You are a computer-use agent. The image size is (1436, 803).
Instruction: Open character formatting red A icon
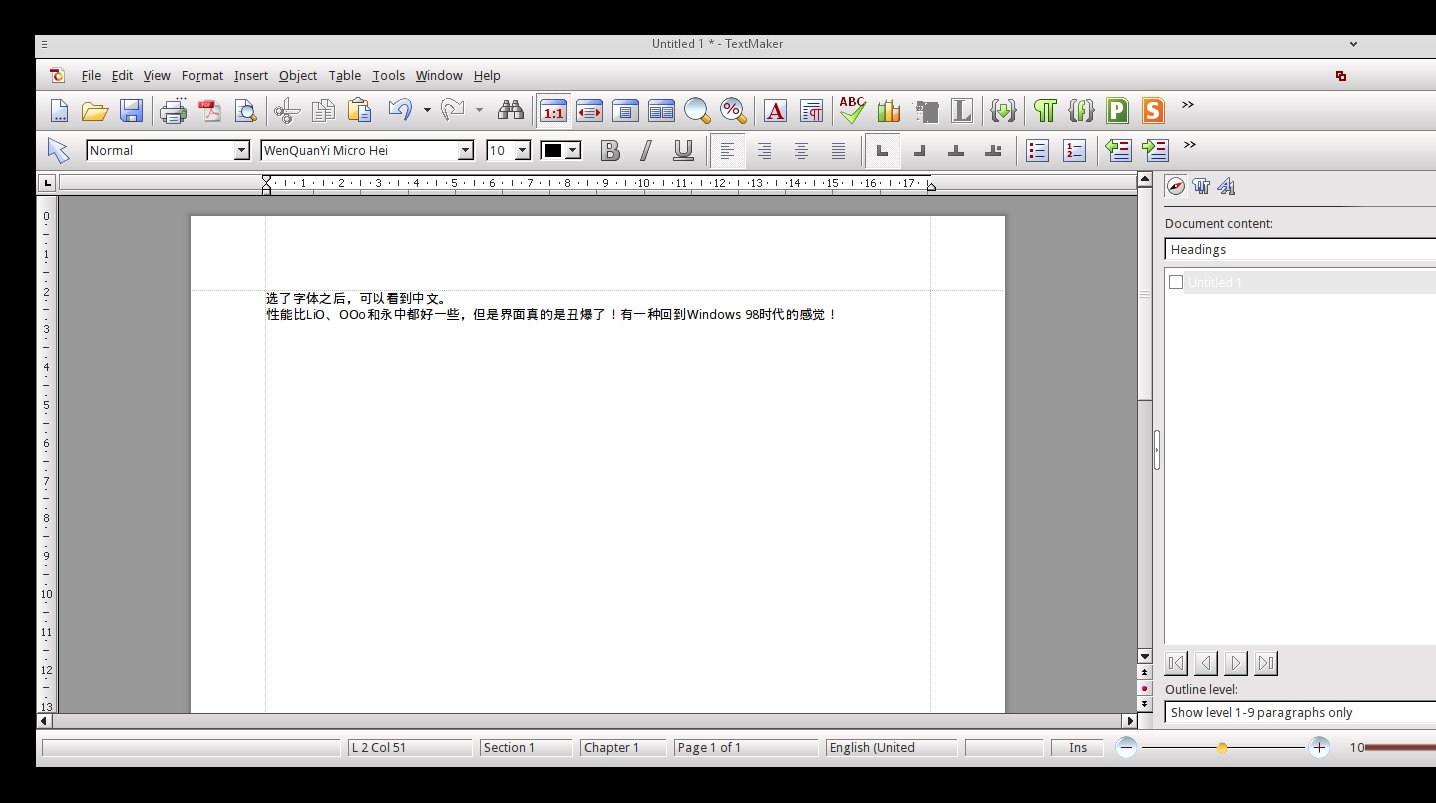tap(775, 110)
